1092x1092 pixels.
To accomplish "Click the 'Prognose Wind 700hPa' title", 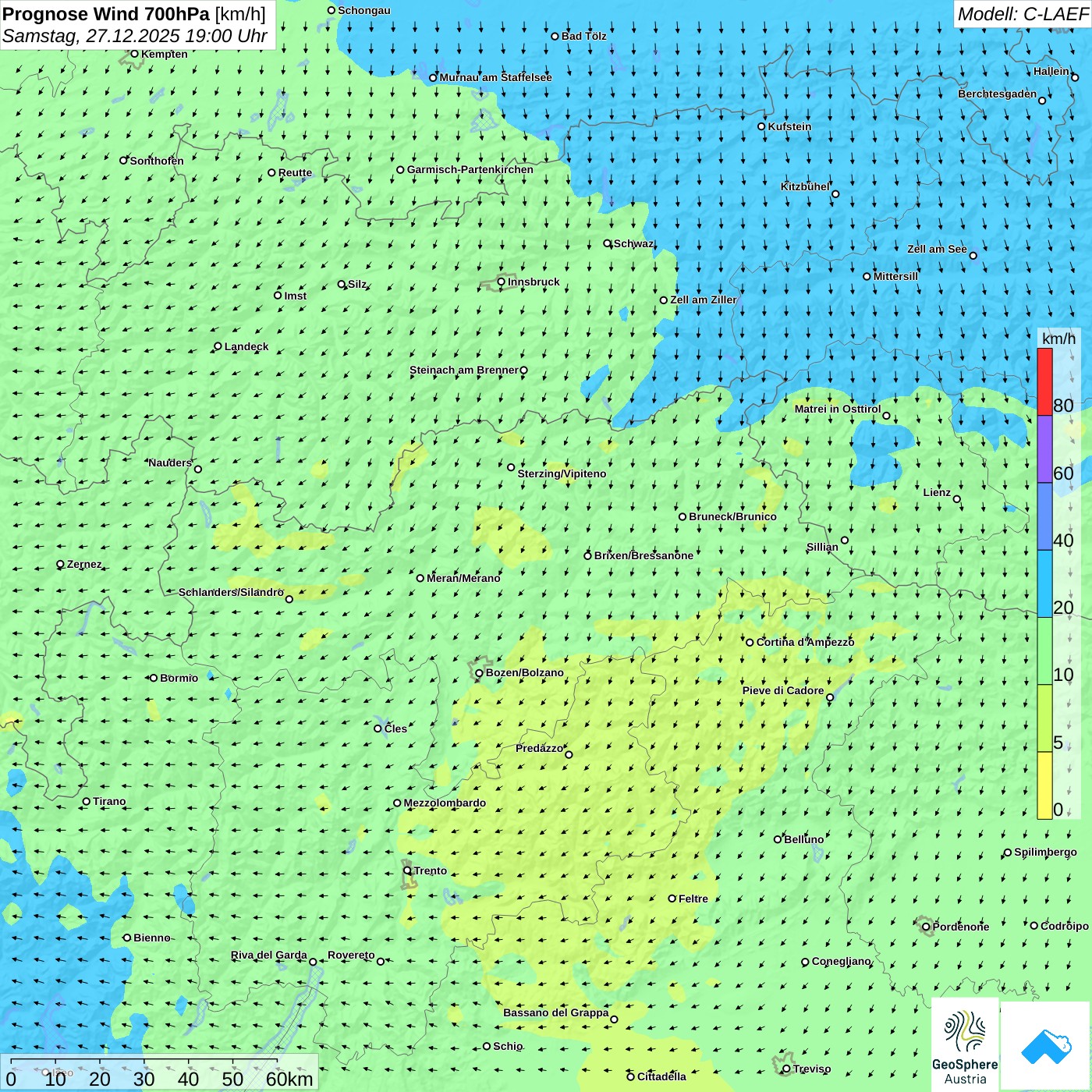I will 106,14.
